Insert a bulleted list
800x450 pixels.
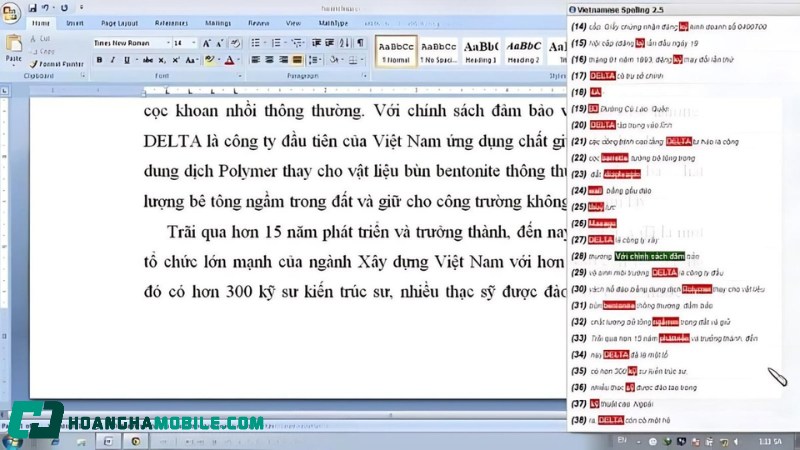[256, 43]
